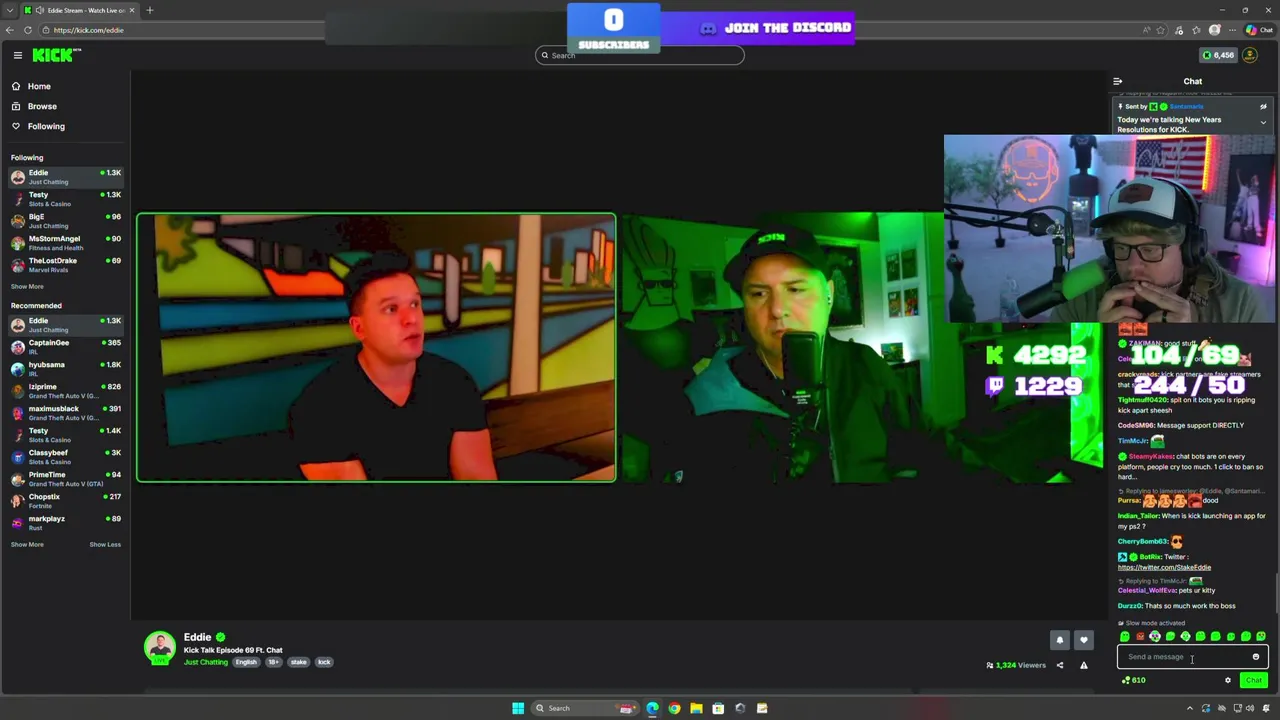Toggle the follow heart button
The image size is (1280, 720).
click(x=1083, y=640)
